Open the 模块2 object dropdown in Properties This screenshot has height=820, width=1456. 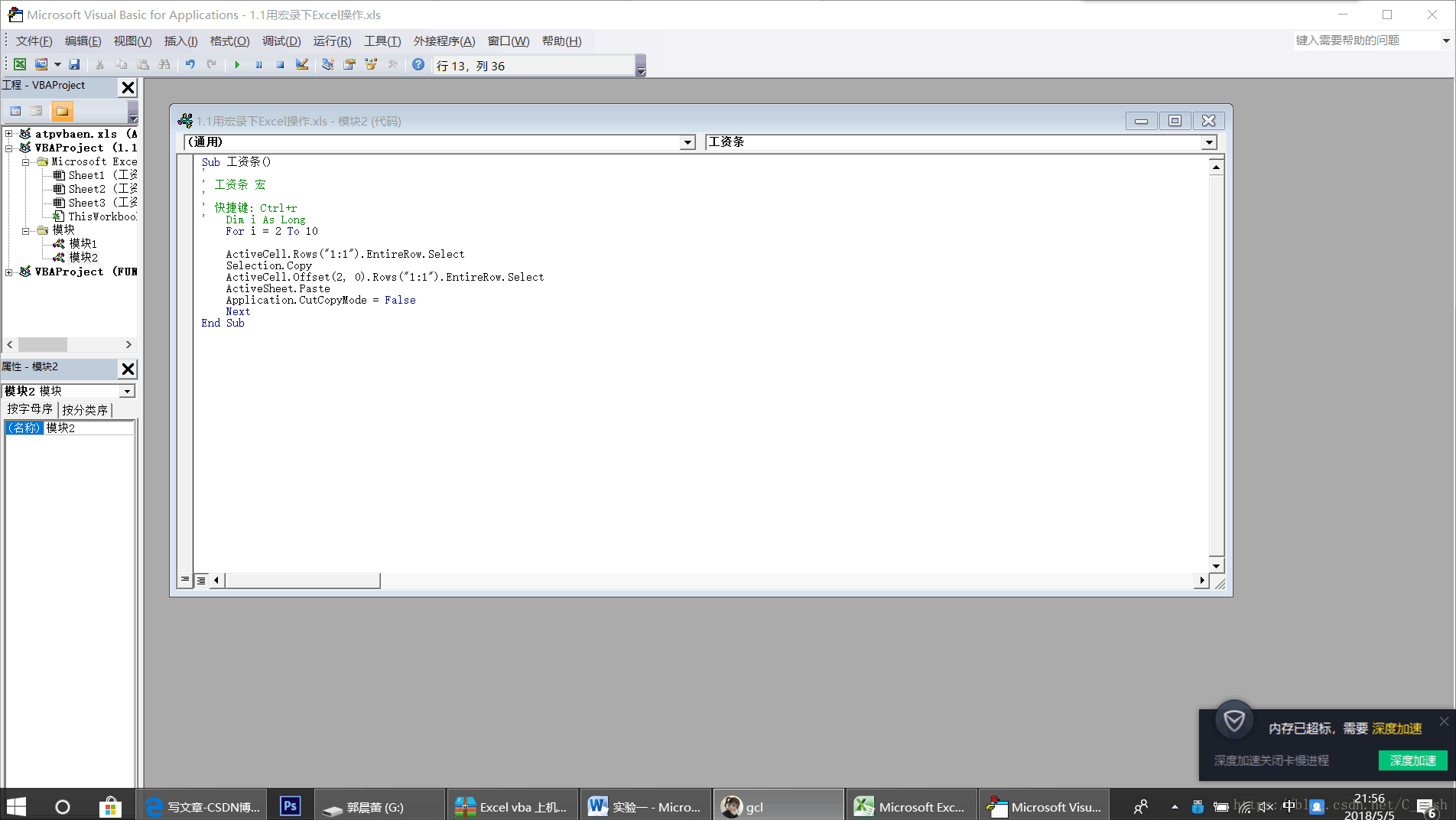127,391
